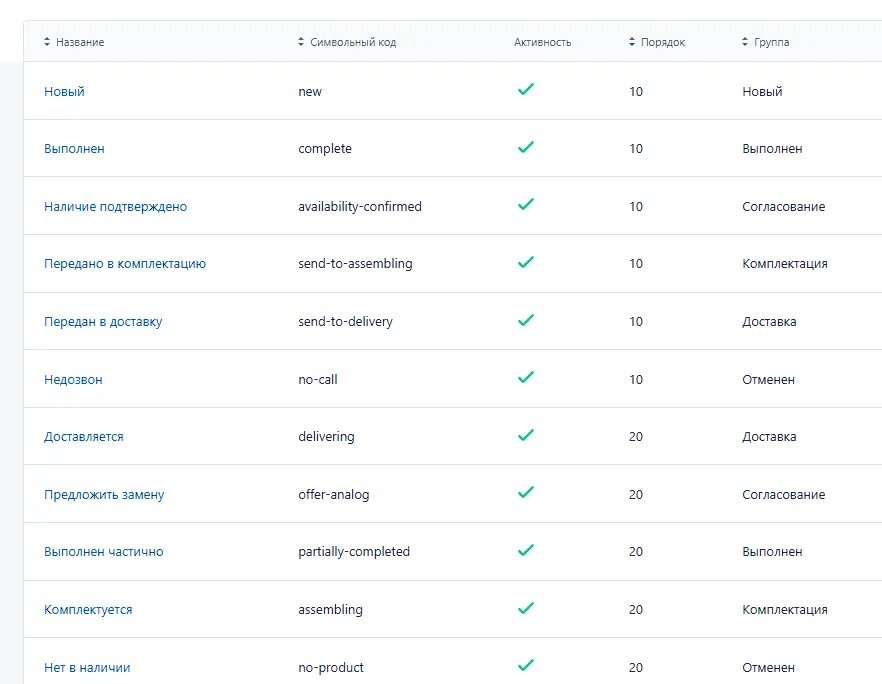Open the Передан в доставку link
Screen dimensions: 882x684
tap(103, 322)
